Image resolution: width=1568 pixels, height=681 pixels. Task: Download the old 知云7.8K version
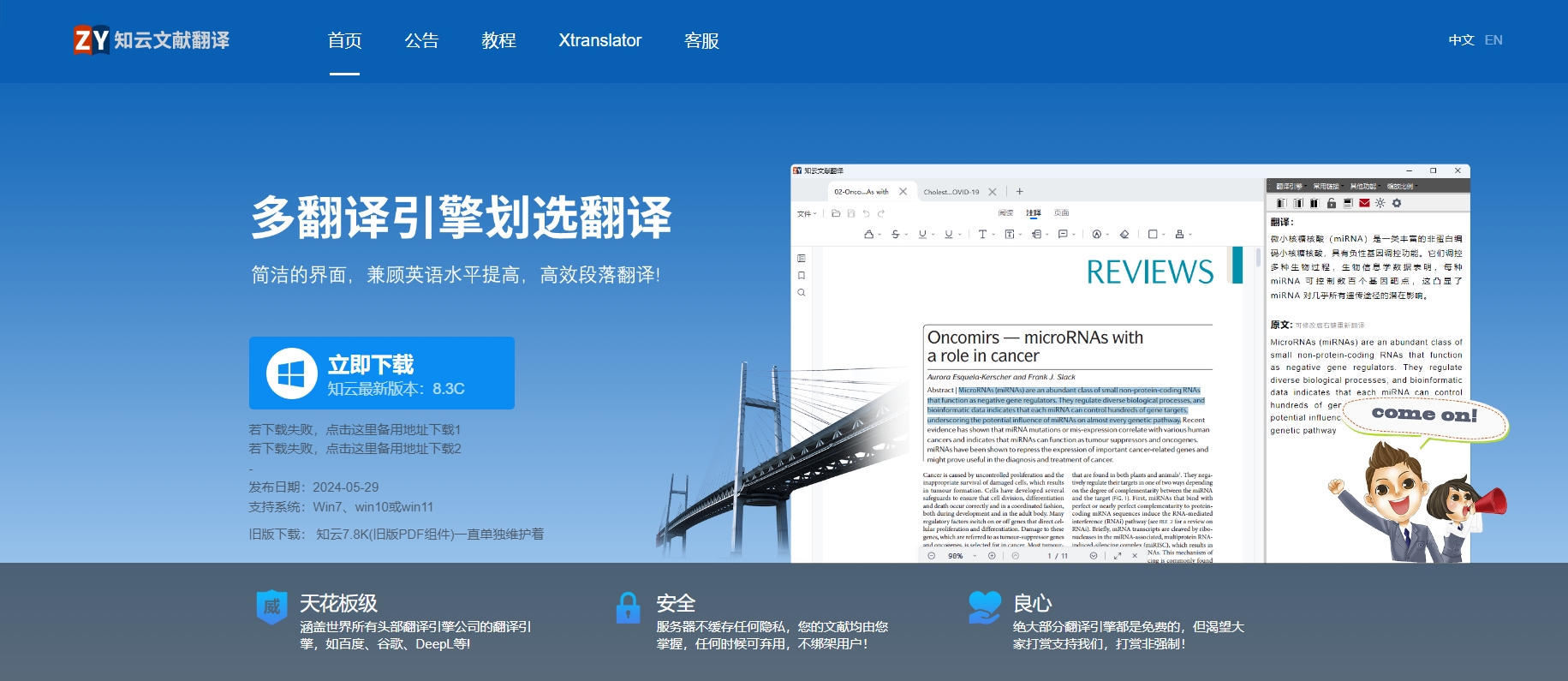click(x=430, y=535)
